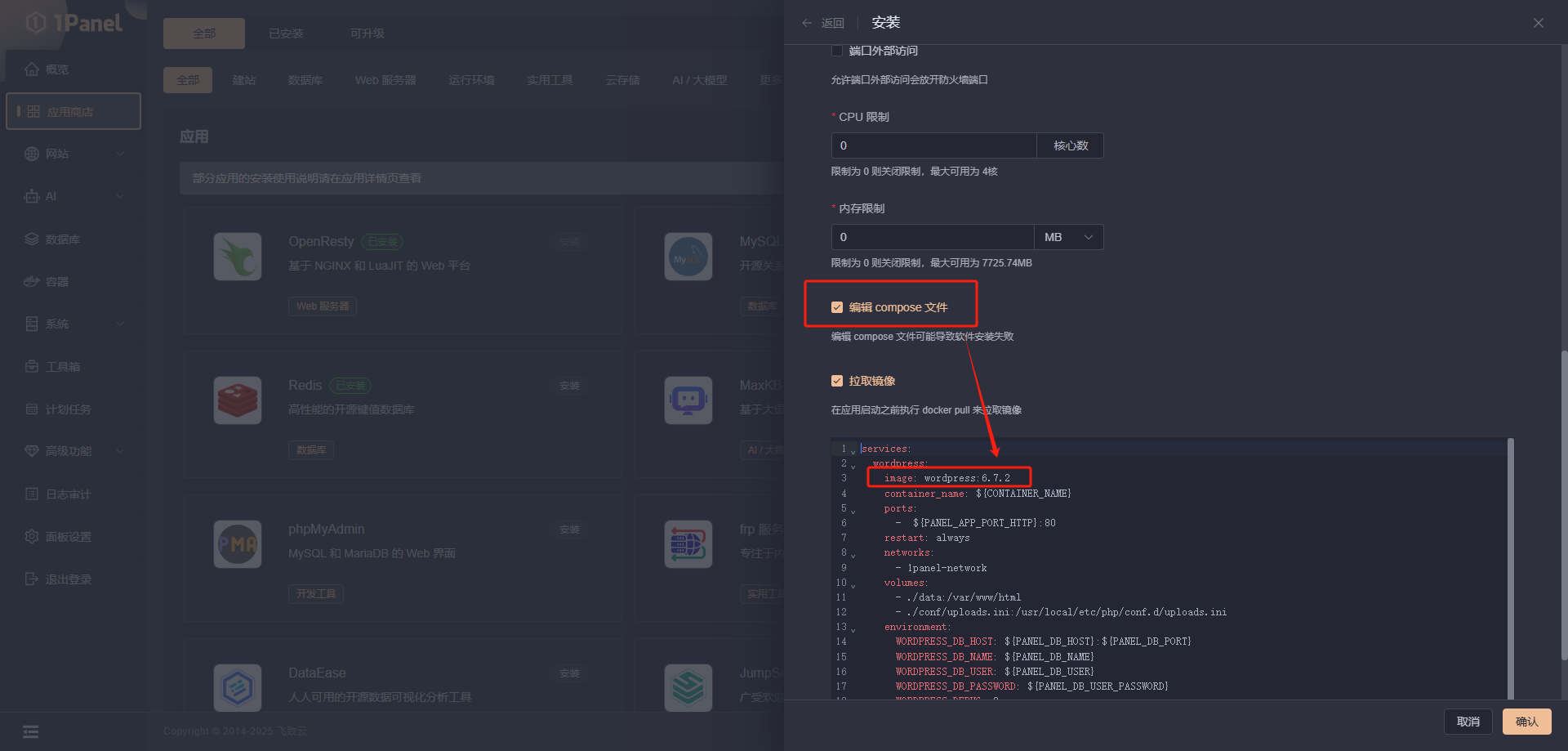Click the JumpServer app icon
The width and height of the screenshot is (1568, 751).
pos(688,688)
